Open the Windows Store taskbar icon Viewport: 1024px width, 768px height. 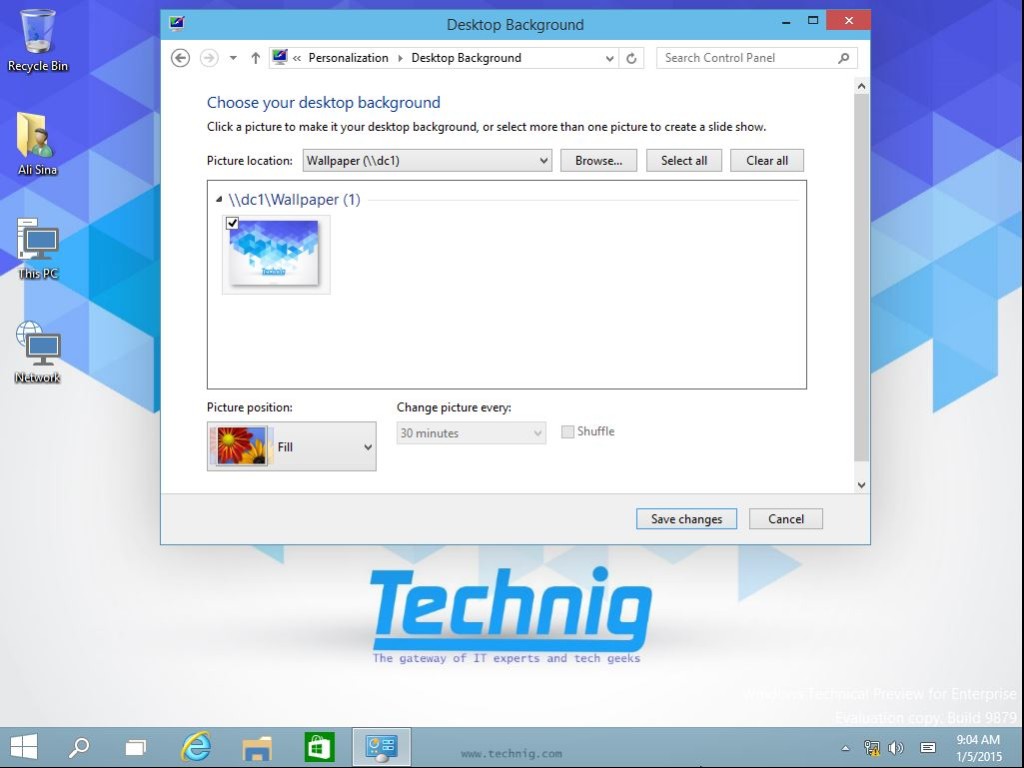click(318, 747)
